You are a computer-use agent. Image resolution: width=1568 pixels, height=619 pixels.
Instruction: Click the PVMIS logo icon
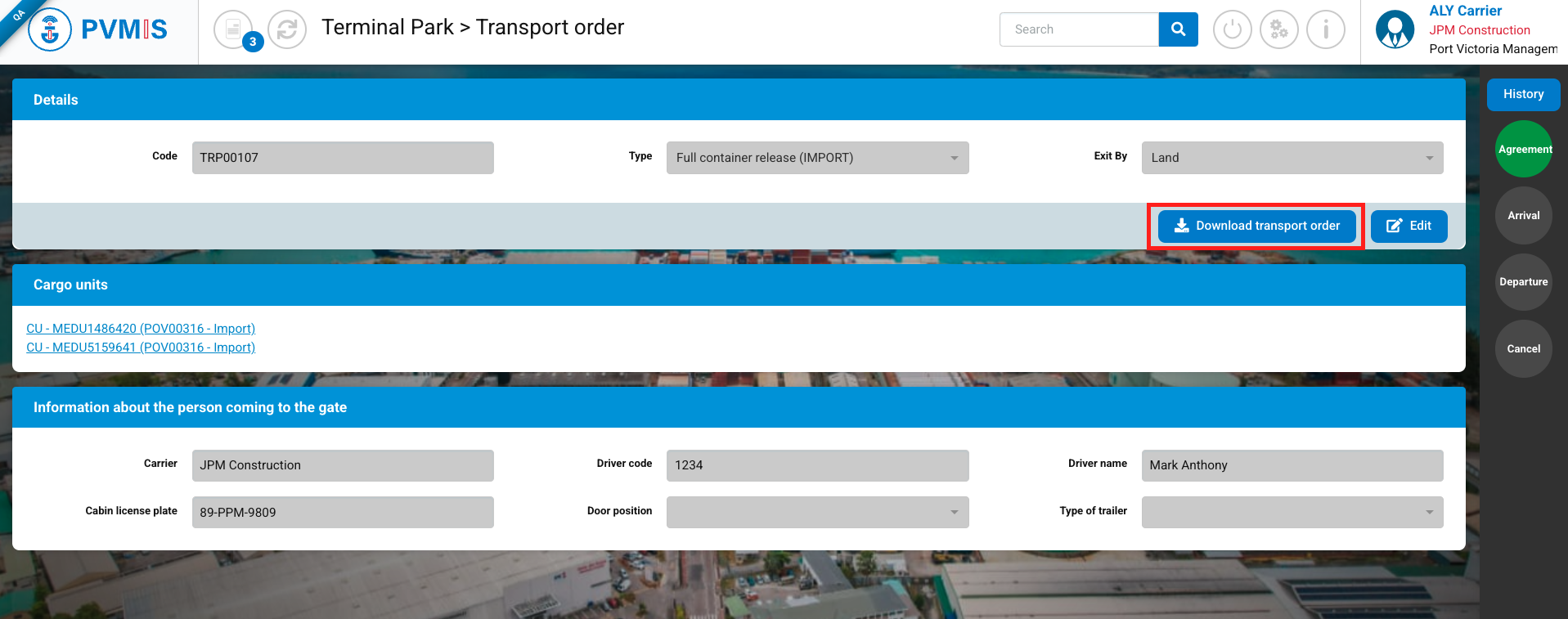click(50, 30)
